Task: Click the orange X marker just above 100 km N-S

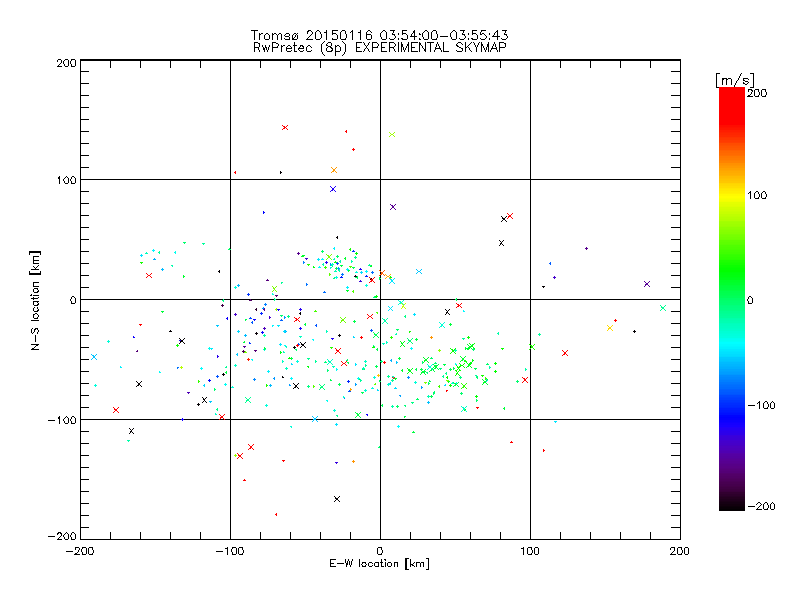Action: (334, 170)
